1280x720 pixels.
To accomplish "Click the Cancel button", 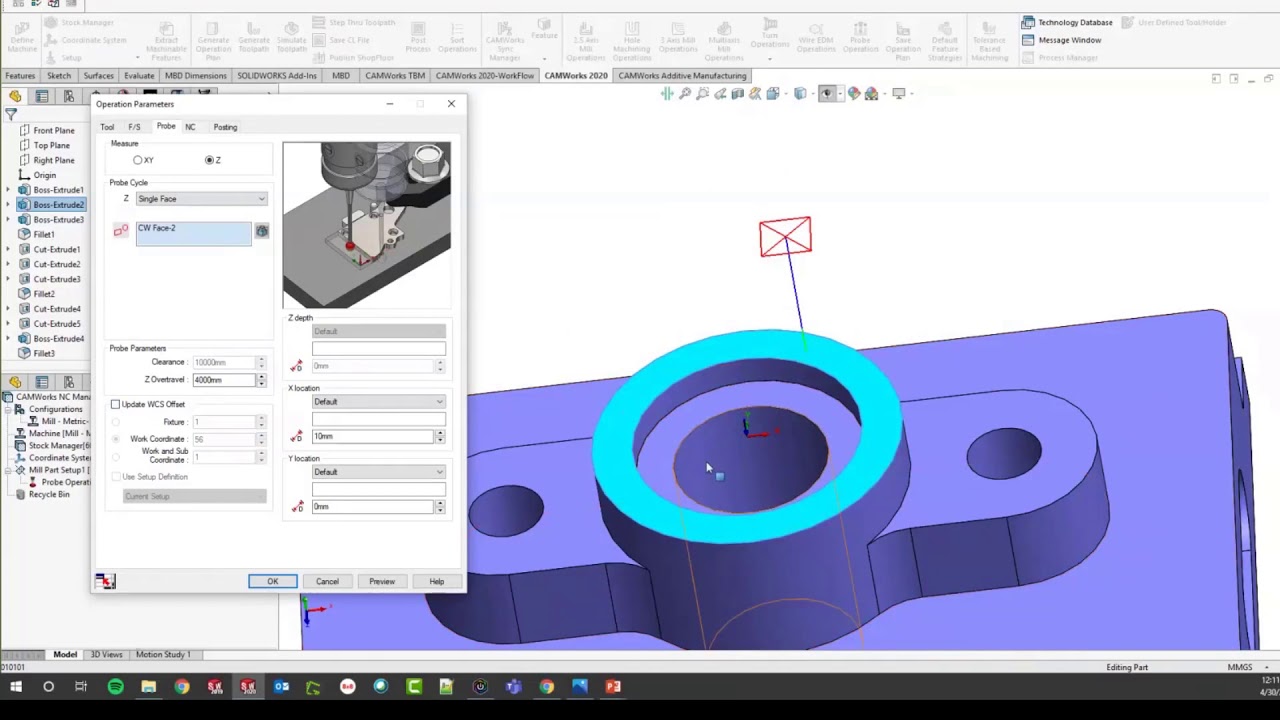I will (x=327, y=581).
